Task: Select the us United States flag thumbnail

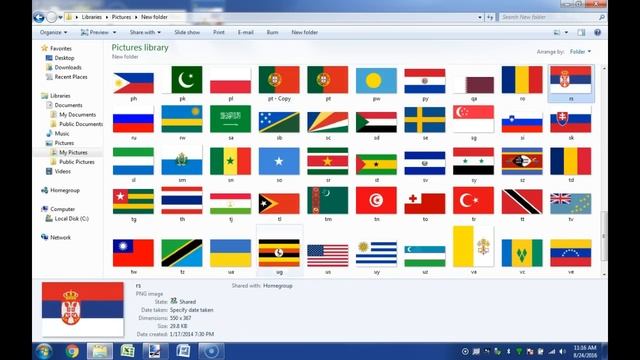Action: click(x=328, y=256)
